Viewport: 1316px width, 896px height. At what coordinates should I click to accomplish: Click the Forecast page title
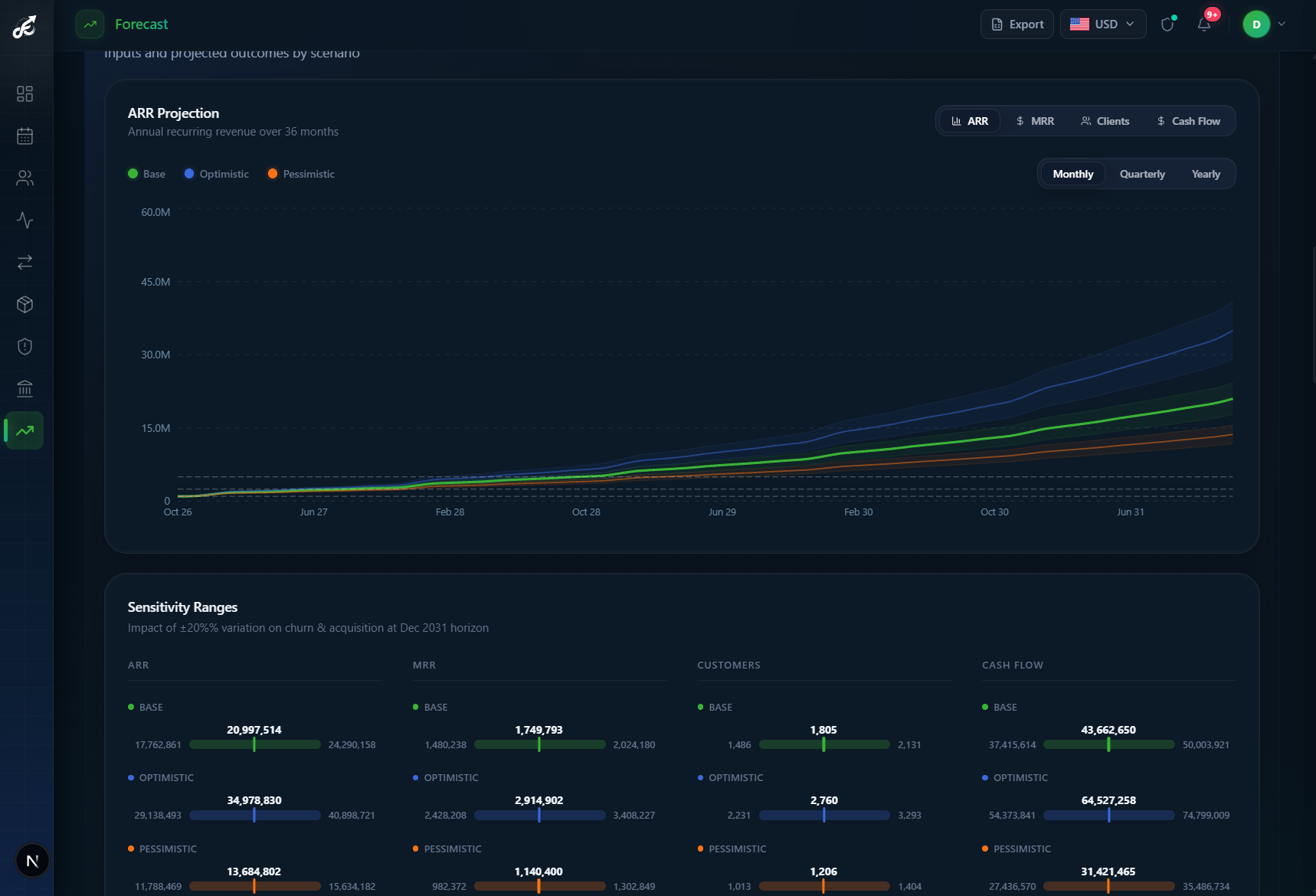click(142, 25)
